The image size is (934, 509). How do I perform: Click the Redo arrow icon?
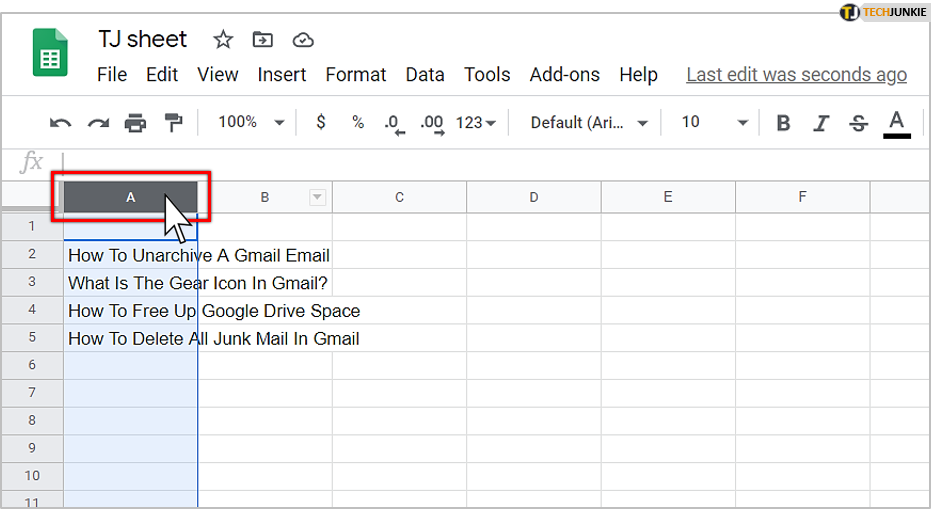(x=98, y=123)
